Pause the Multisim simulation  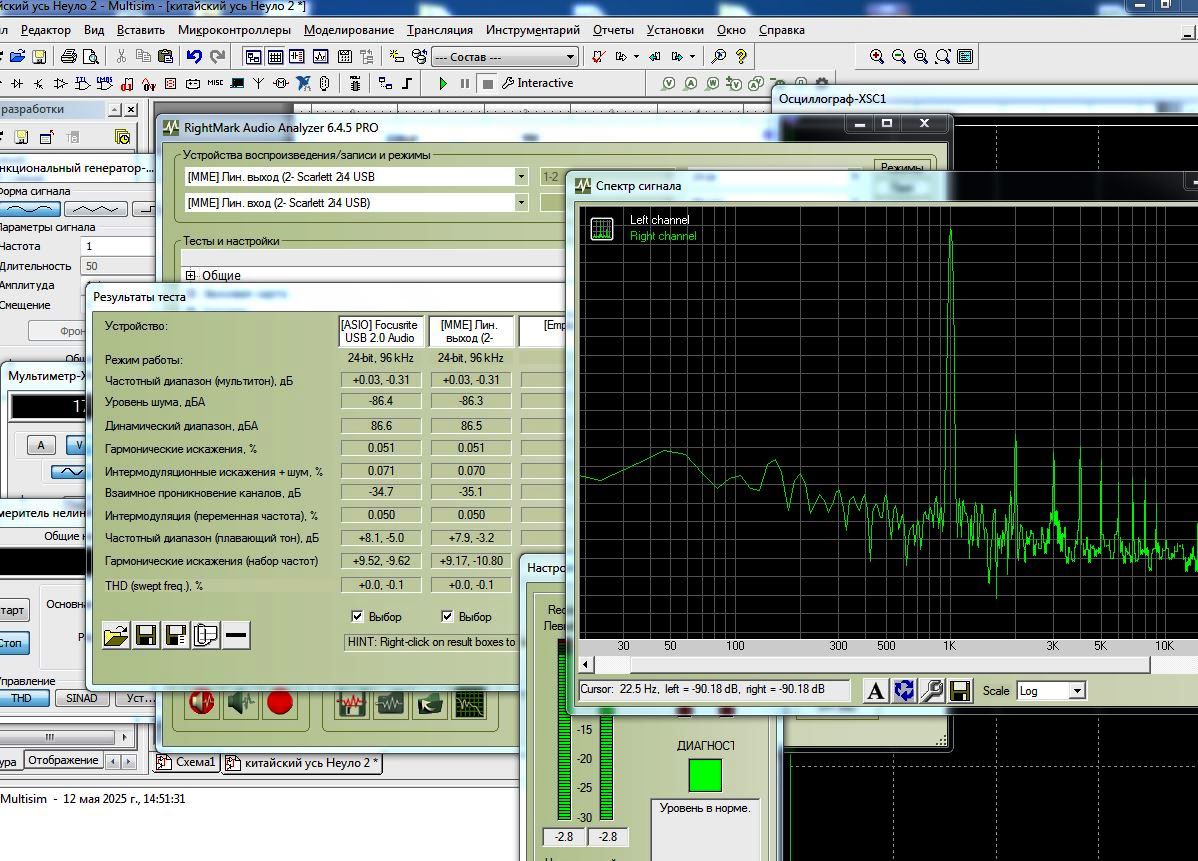tap(465, 83)
